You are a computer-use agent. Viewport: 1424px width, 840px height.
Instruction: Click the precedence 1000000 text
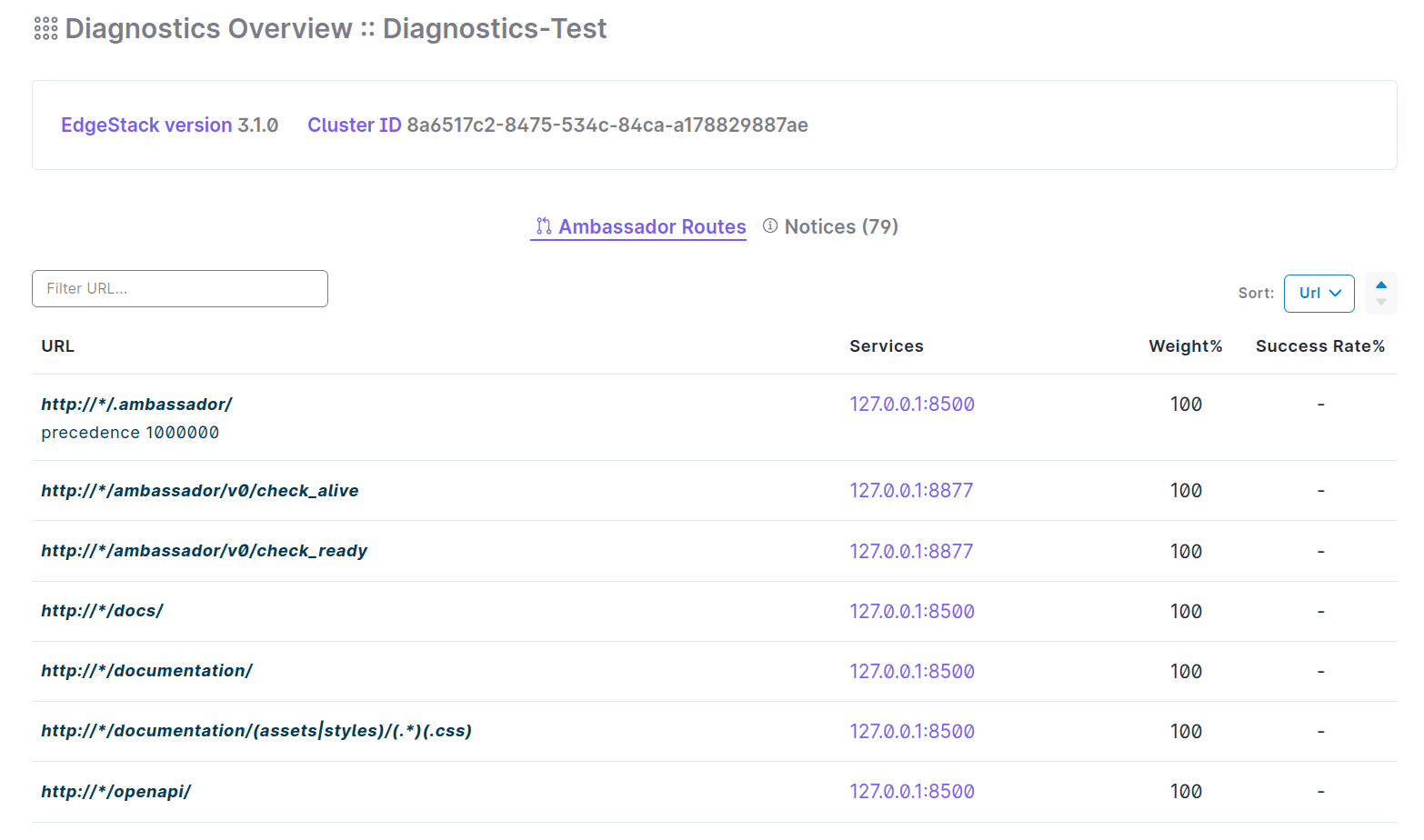130,433
